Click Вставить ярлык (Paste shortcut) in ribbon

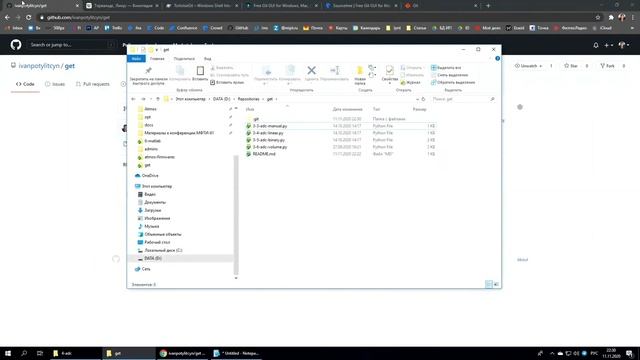(x=227, y=82)
